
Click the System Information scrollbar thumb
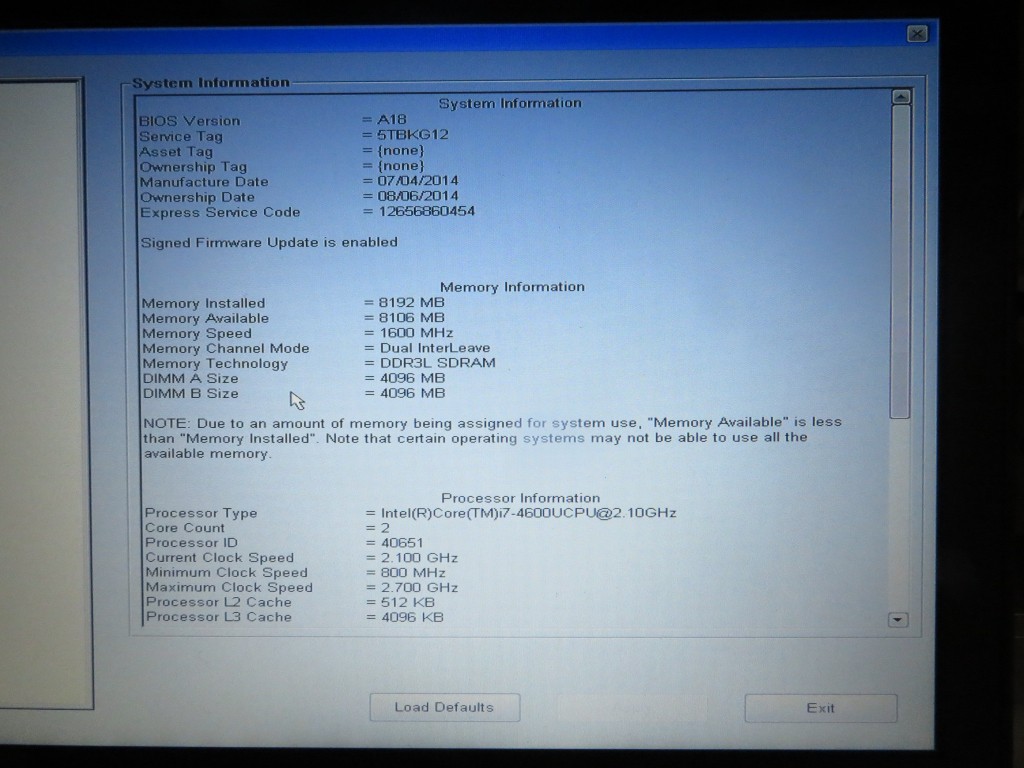coord(901,261)
